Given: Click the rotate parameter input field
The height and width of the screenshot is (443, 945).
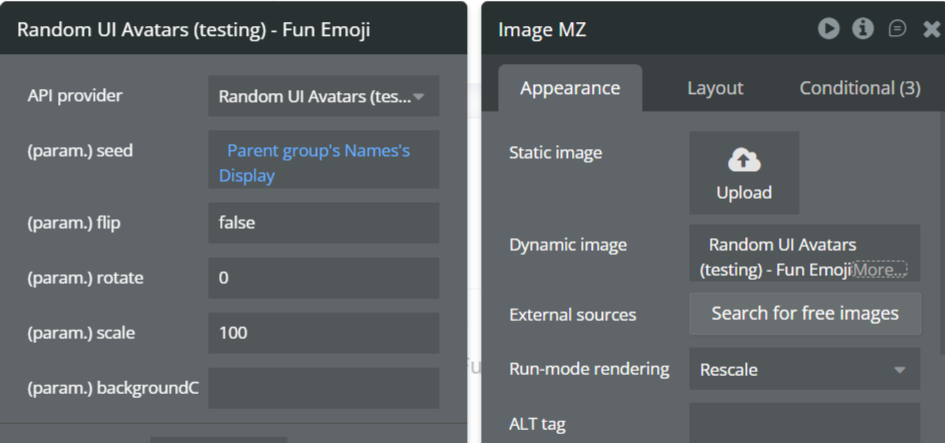Looking at the screenshot, I should click(x=323, y=278).
